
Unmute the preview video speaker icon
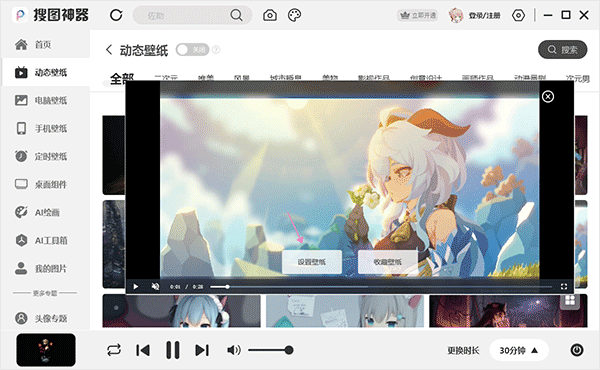(x=155, y=286)
